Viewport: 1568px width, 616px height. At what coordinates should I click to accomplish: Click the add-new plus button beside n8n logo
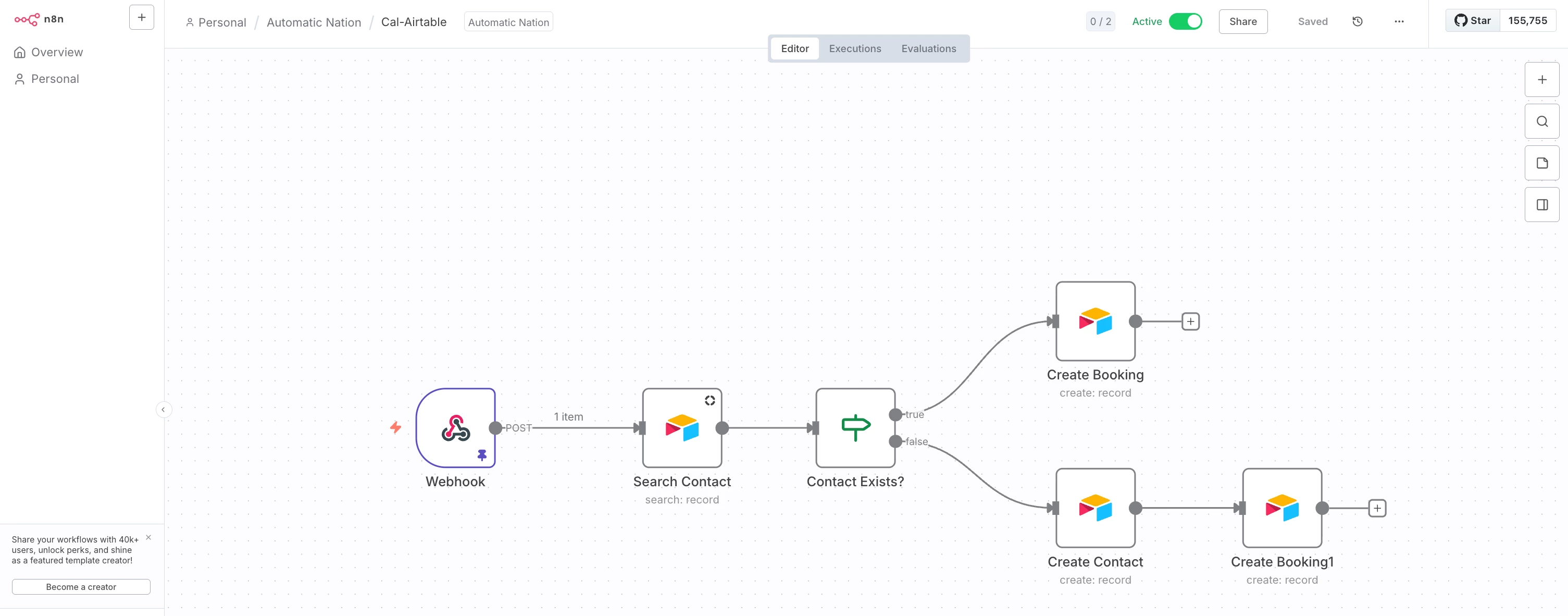[x=141, y=18]
